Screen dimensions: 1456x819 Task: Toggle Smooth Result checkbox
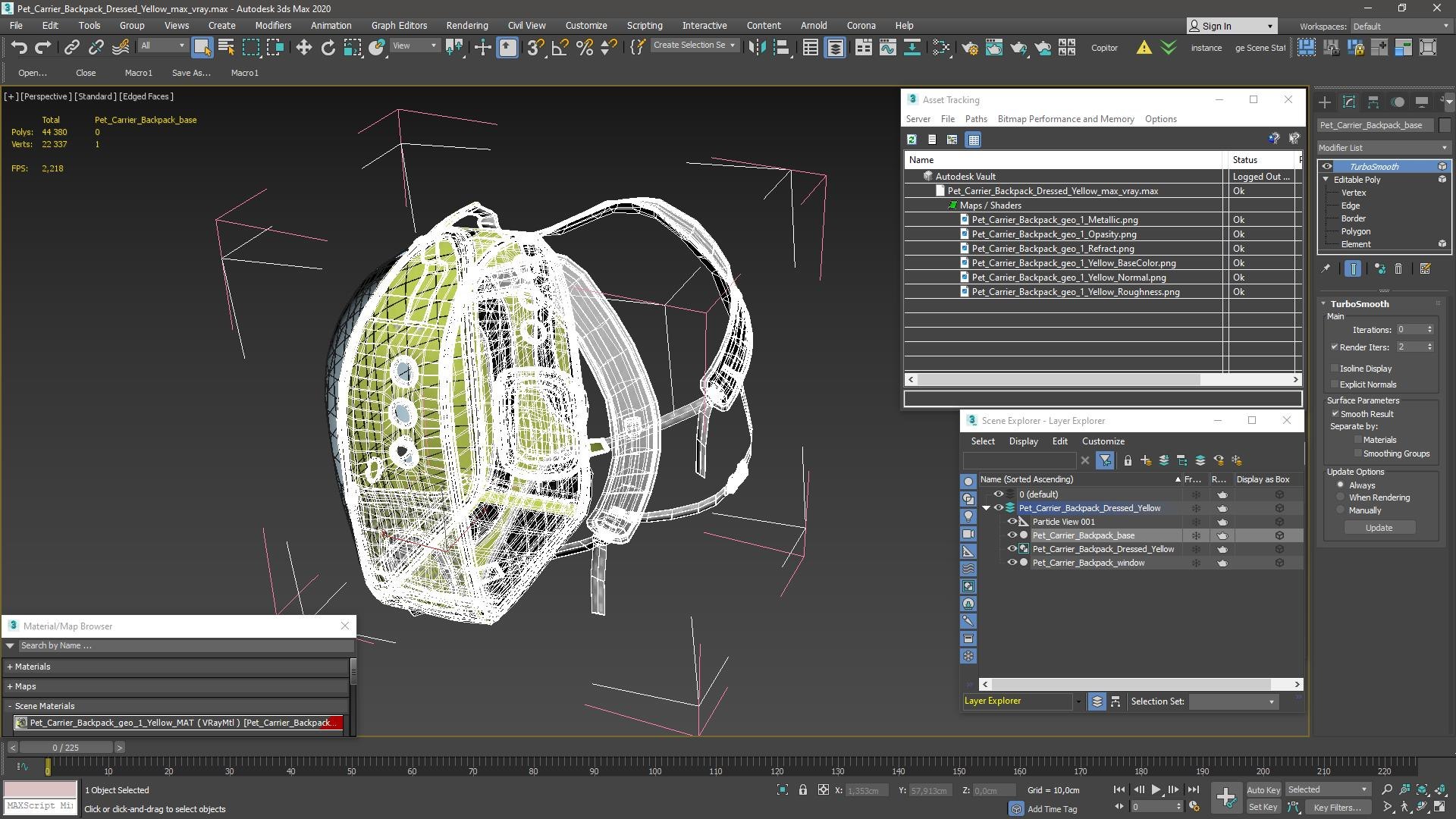[x=1335, y=414]
